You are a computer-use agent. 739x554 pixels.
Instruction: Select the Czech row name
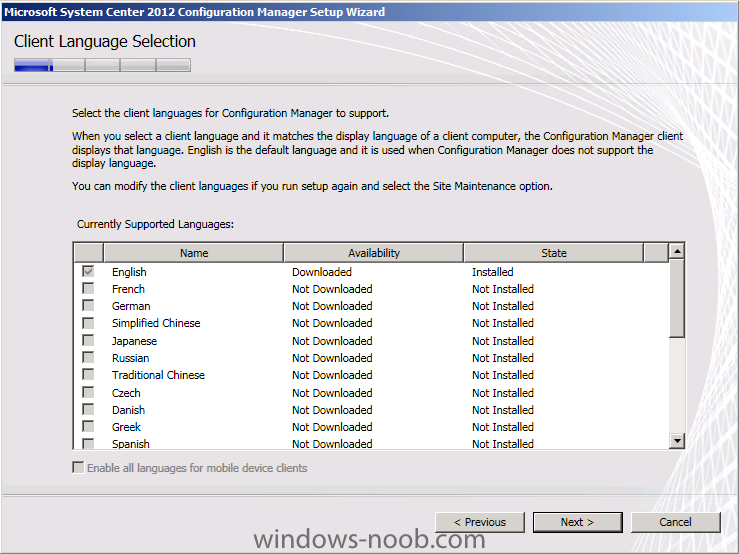pyautogui.click(x=126, y=393)
